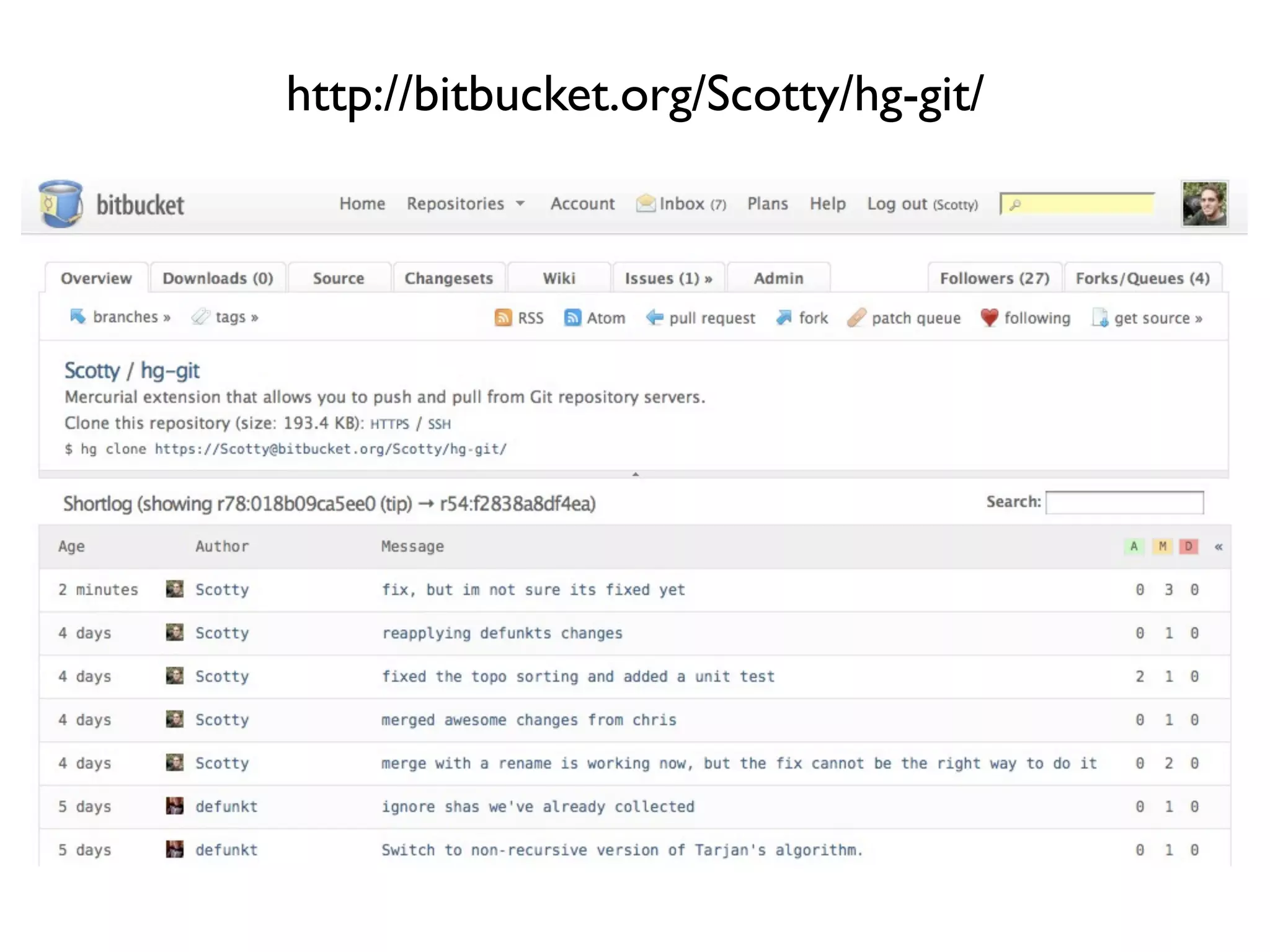The width and height of the screenshot is (1270, 952).
Task: Click the Age column header
Action: click(x=71, y=547)
